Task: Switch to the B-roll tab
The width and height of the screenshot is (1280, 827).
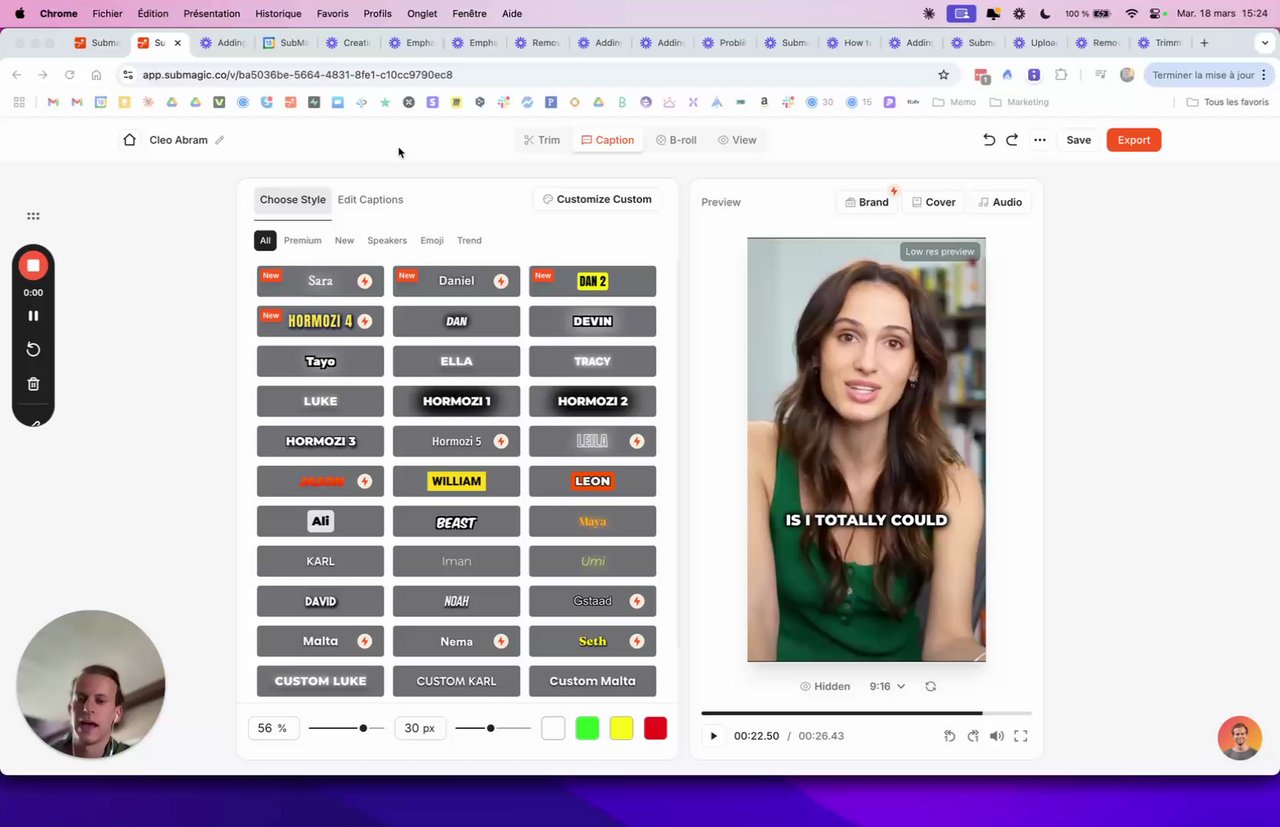Action: click(x=676, y=140)
